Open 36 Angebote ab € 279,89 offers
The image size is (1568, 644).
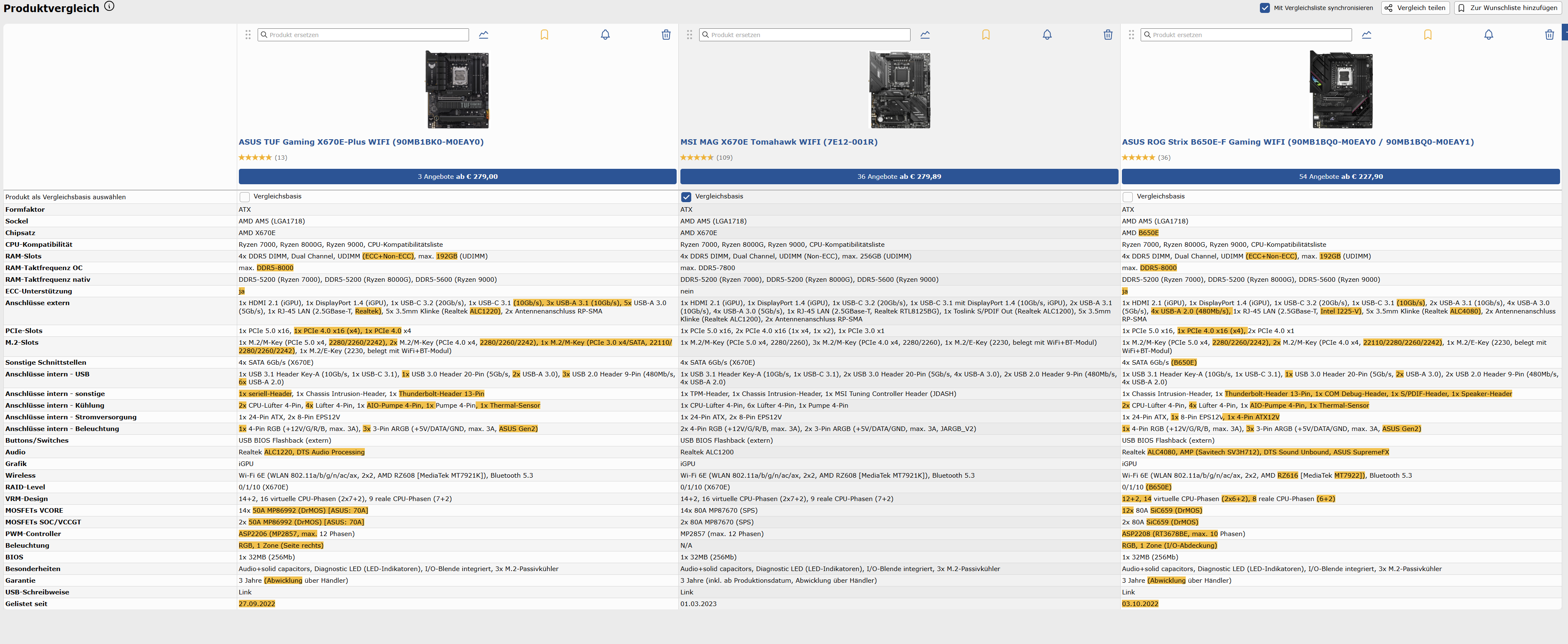click(x=899, y=176)
